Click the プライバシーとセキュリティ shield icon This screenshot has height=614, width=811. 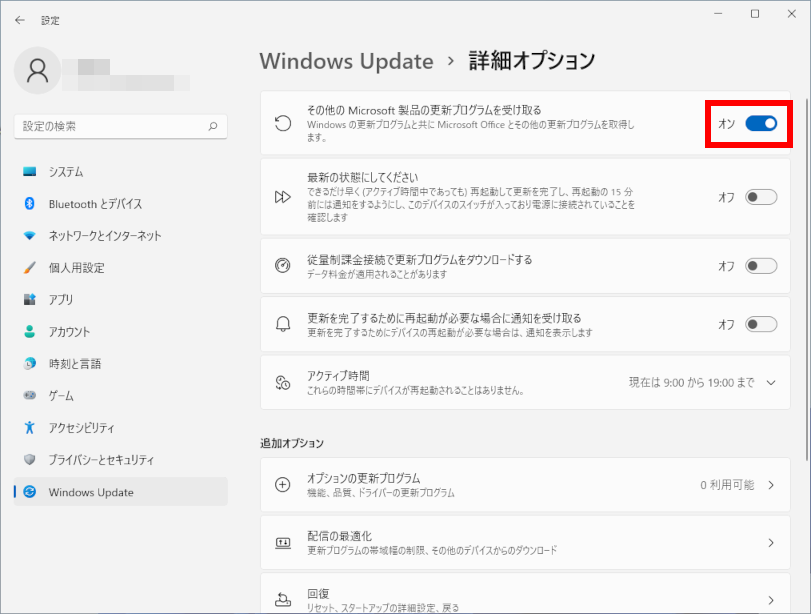coord(29,460)
